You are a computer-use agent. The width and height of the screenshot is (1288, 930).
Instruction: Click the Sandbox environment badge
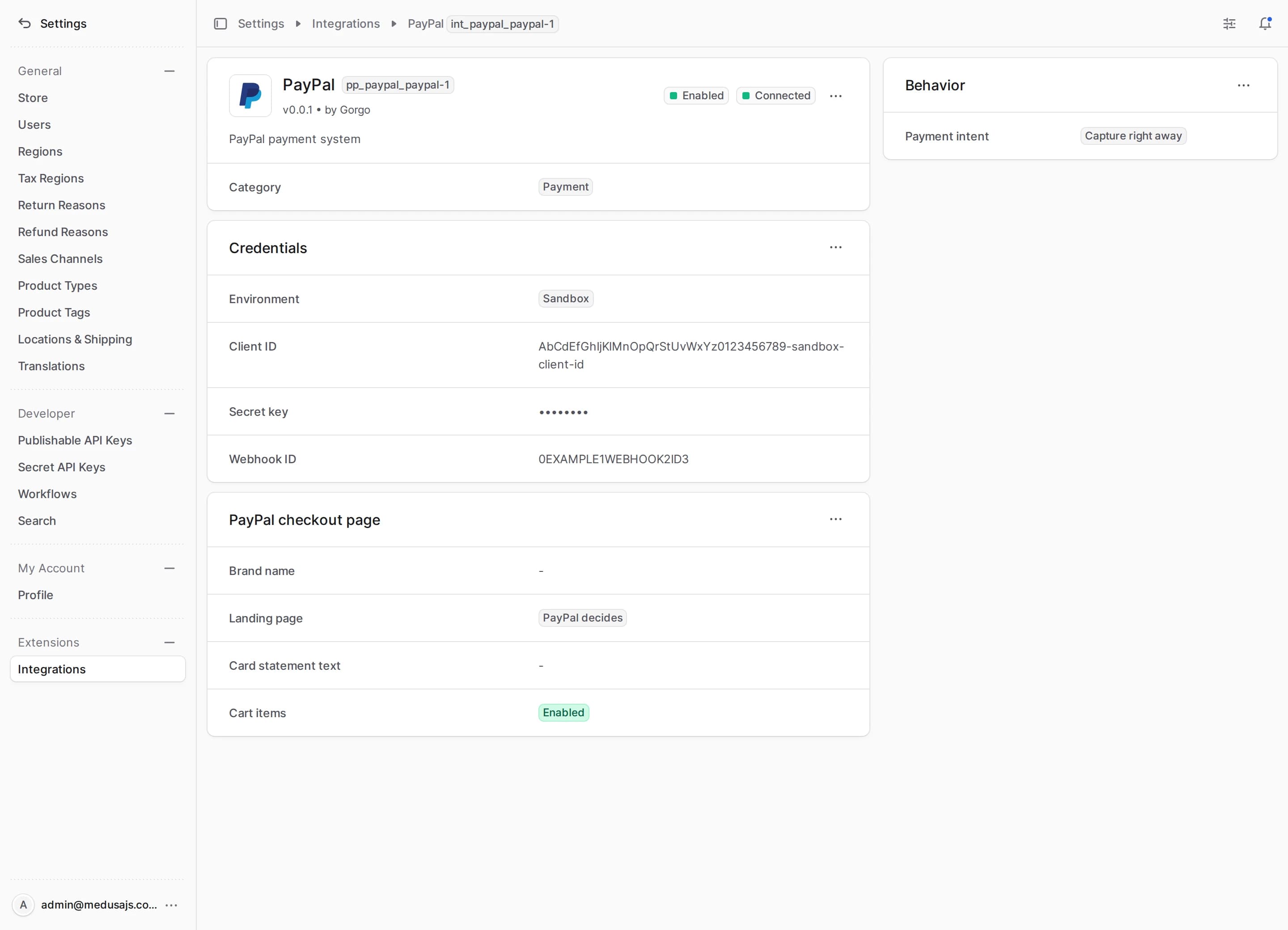point(566,299)
